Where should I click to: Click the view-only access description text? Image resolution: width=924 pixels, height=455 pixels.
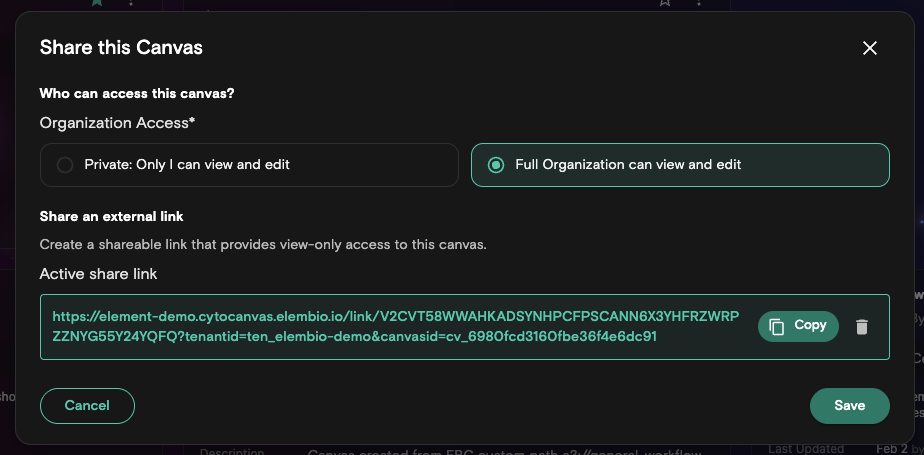point(263,245)
